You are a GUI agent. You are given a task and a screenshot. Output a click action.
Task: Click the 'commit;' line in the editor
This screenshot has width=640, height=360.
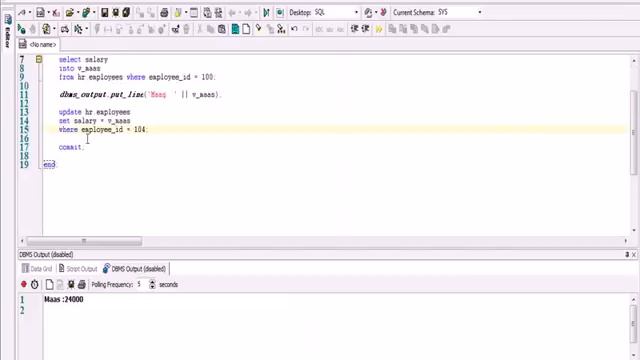click(71, 147)
